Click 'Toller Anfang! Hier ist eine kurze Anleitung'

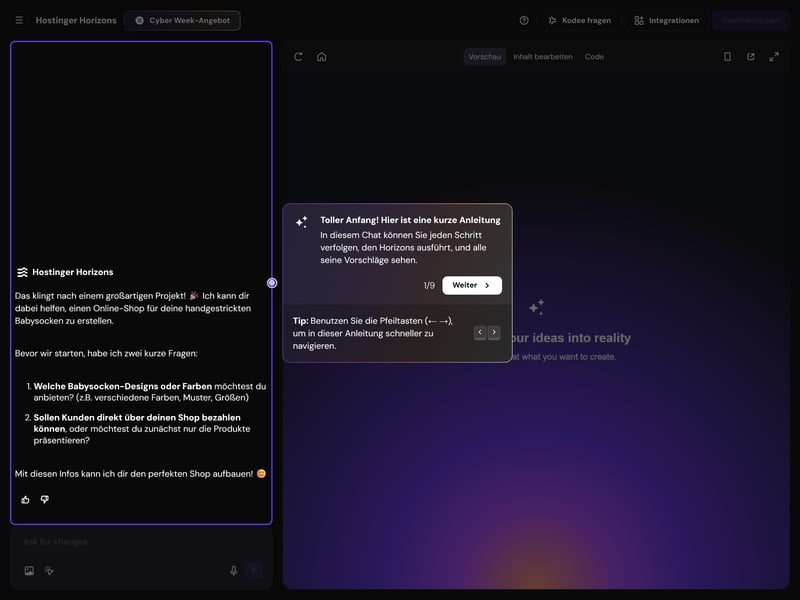[x=410, y=220]
